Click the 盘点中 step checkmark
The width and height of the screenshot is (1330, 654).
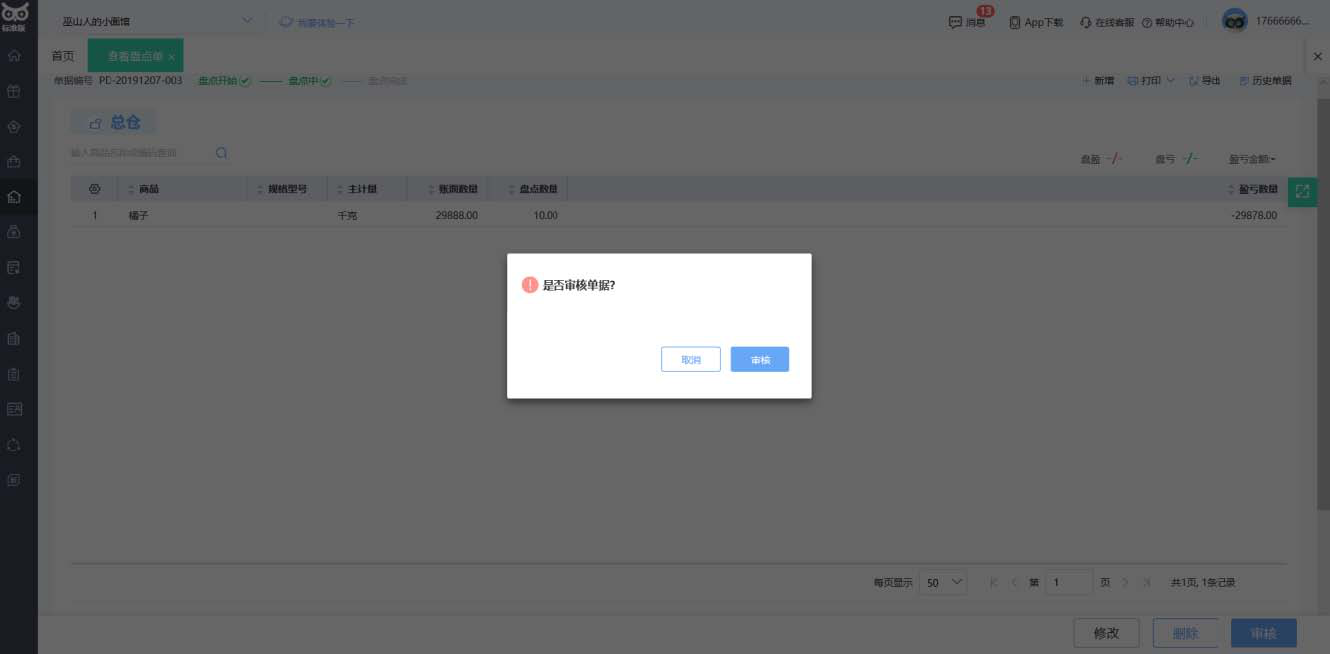(326, 80)
